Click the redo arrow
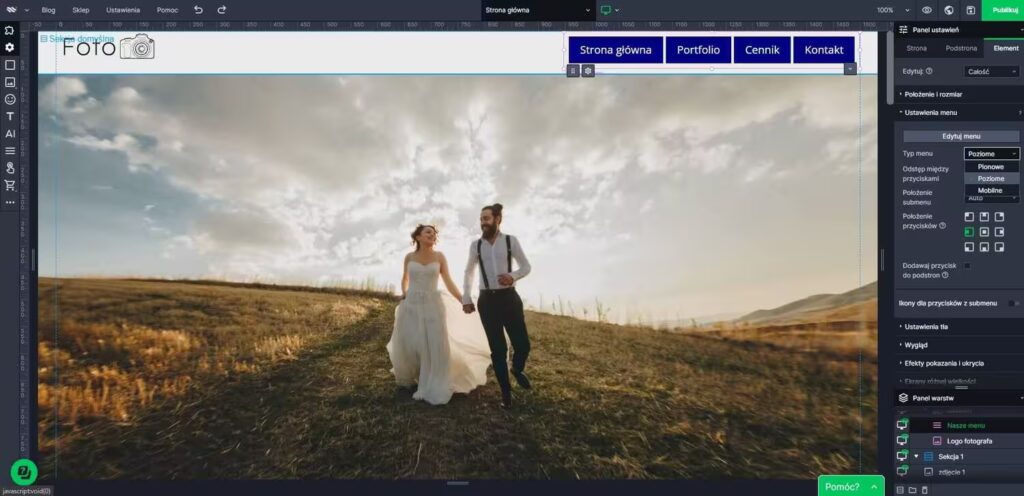Image resolution: width=1024 pixels, height=496 pixels. (x=221, y=10)
